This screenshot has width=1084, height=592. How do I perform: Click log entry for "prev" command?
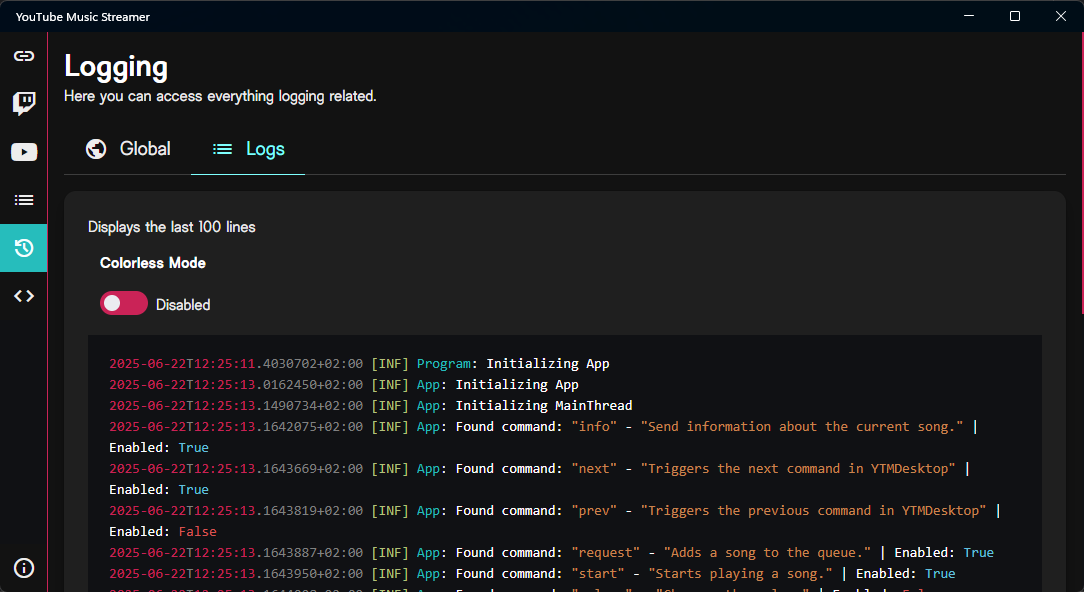[x=555, y=521]
